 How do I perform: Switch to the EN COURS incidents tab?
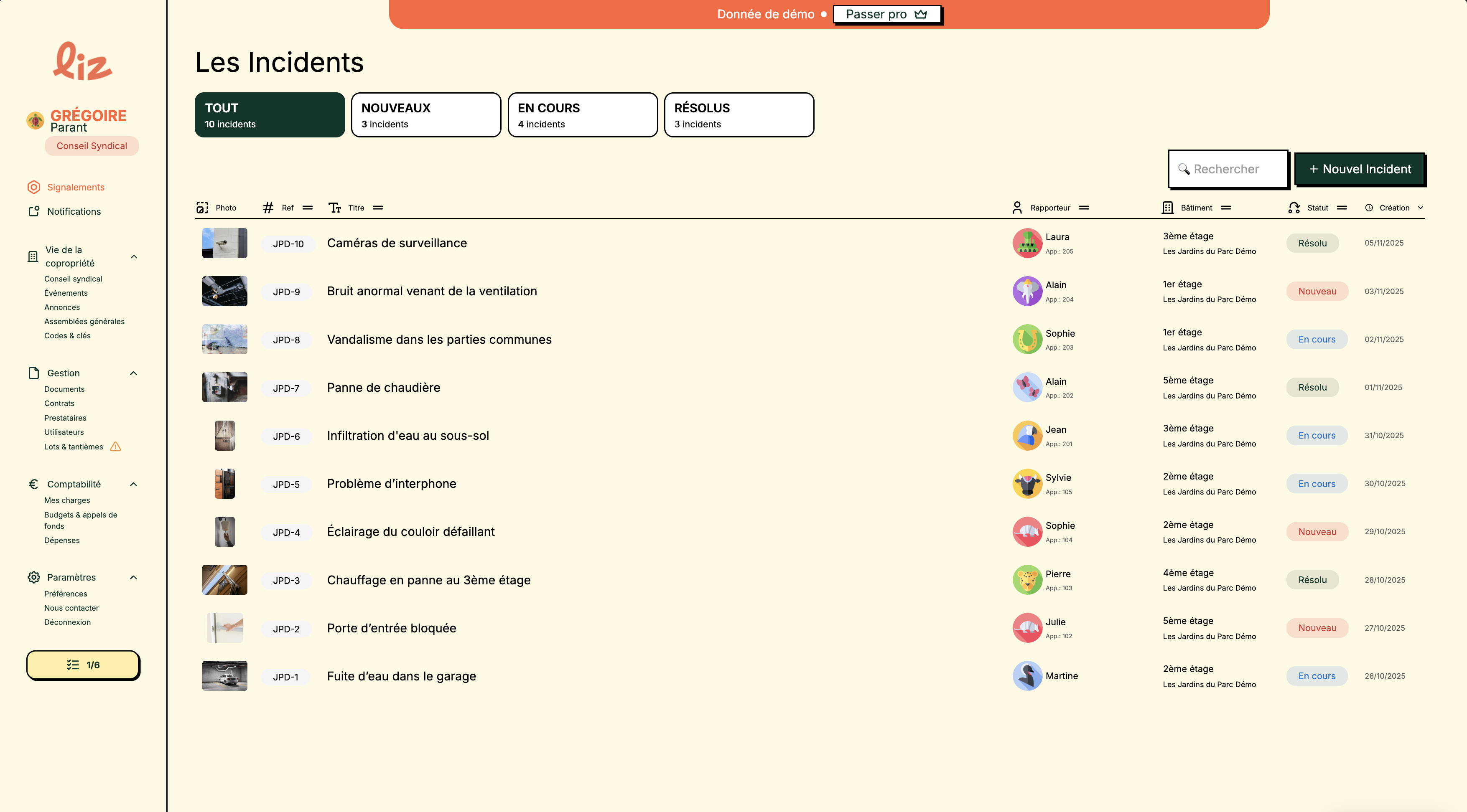[x=583, y=115]
